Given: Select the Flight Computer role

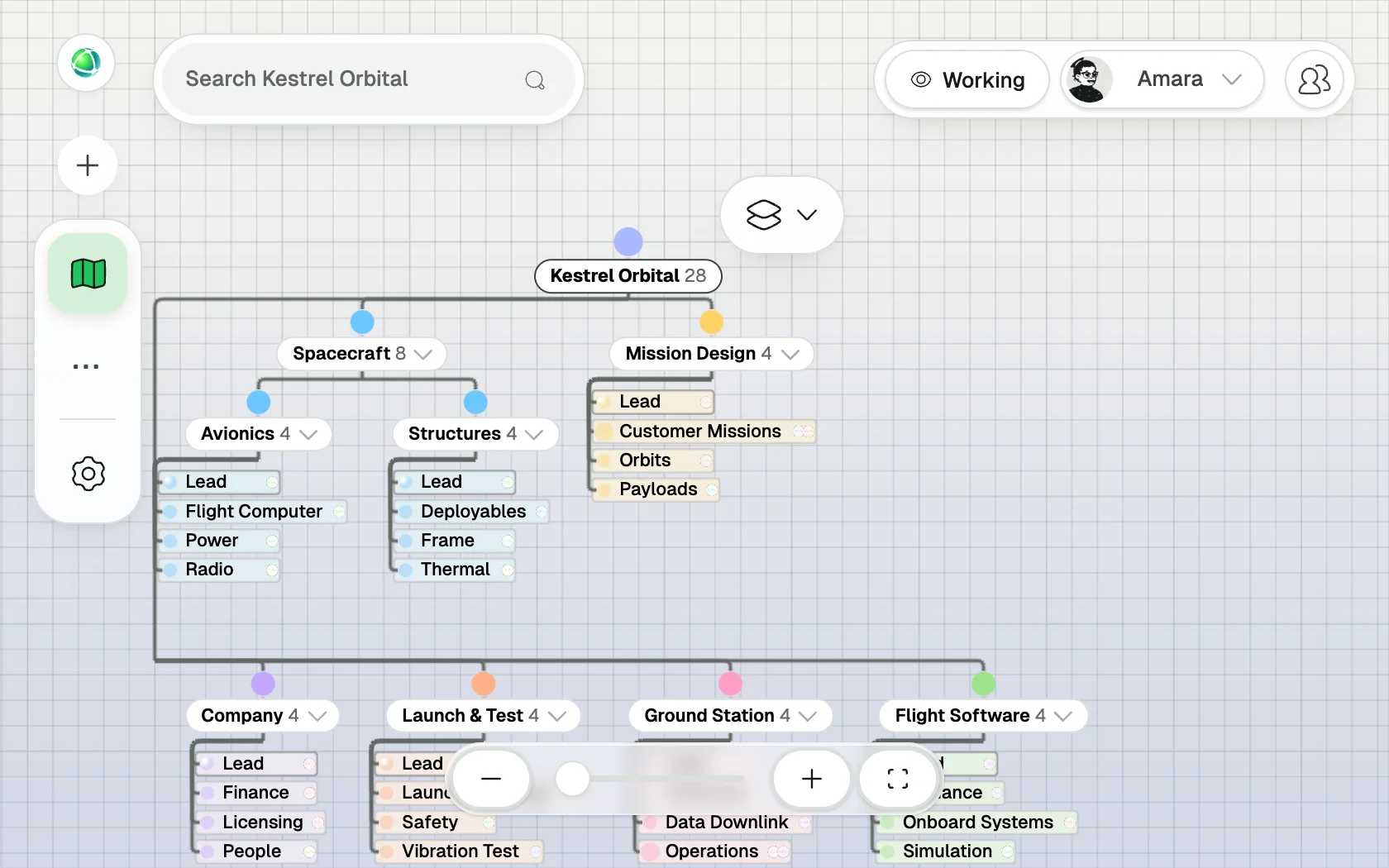Looking at the screenshot, I should (x=254, y=512).
